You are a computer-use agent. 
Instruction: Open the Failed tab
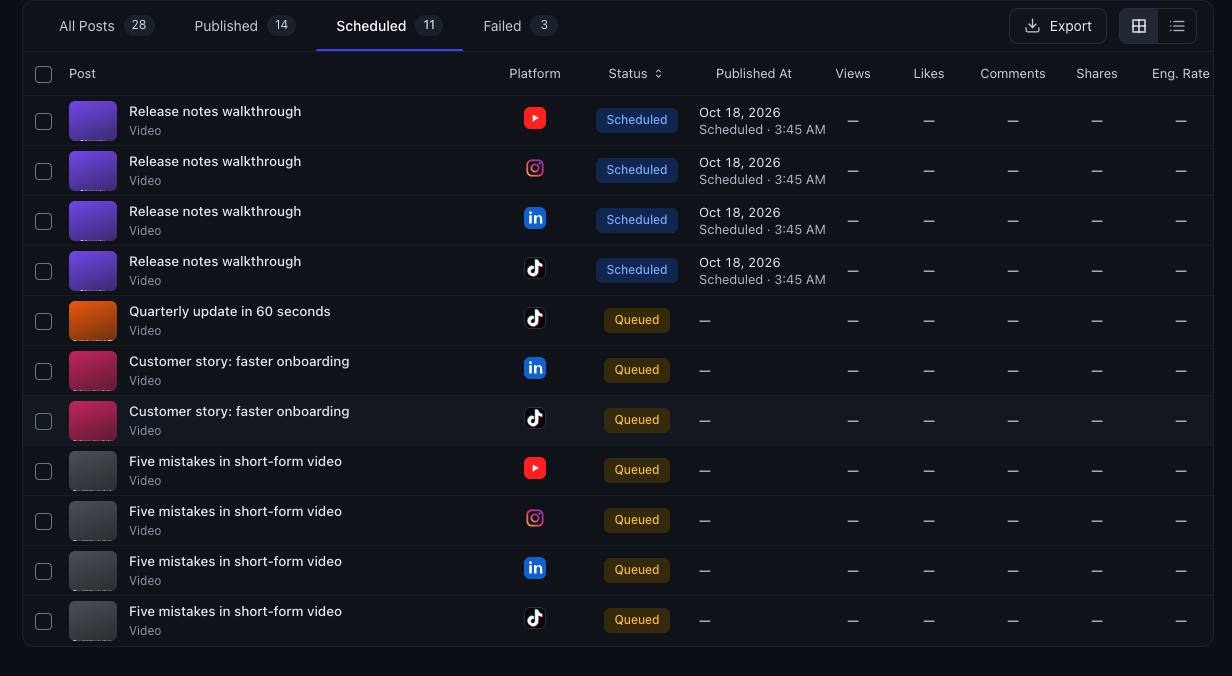[x=520, y=26]
